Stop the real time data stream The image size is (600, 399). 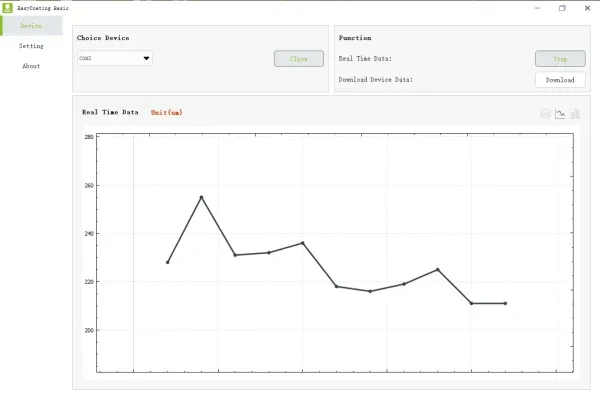point(560,59)
